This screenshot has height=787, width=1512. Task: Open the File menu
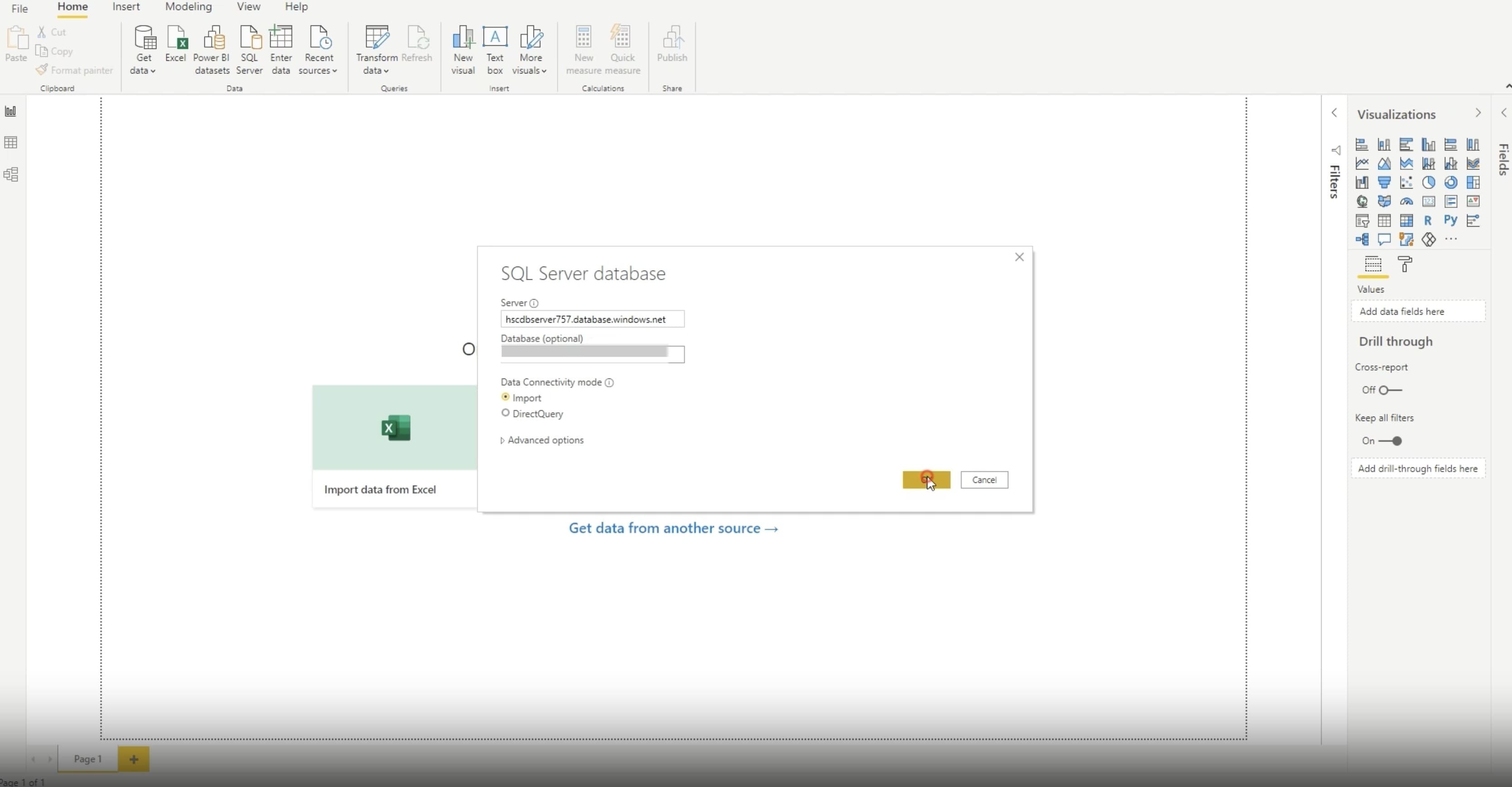point(19,8)
